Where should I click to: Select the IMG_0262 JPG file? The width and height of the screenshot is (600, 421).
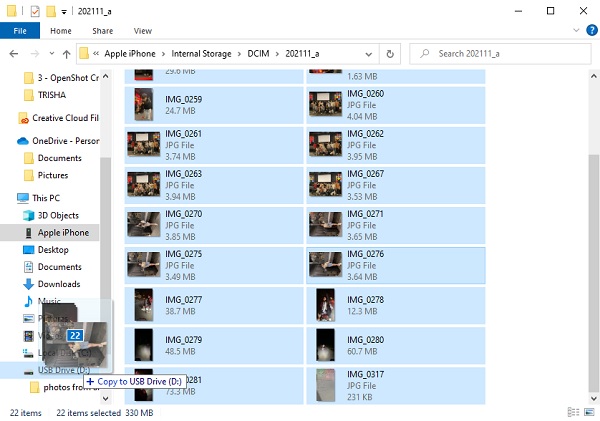click(x=396, y=145)
